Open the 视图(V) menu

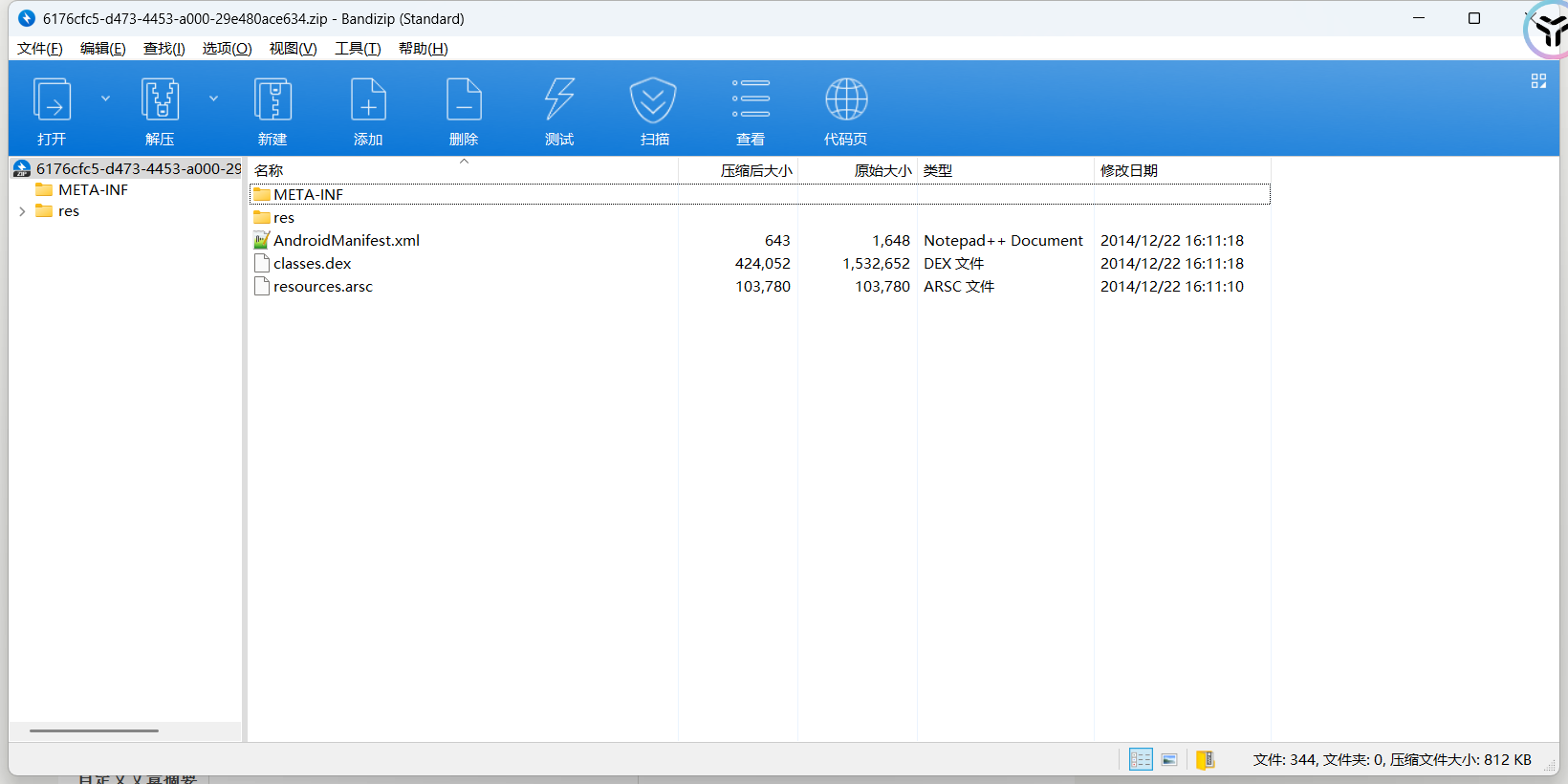tap(294, 49)
